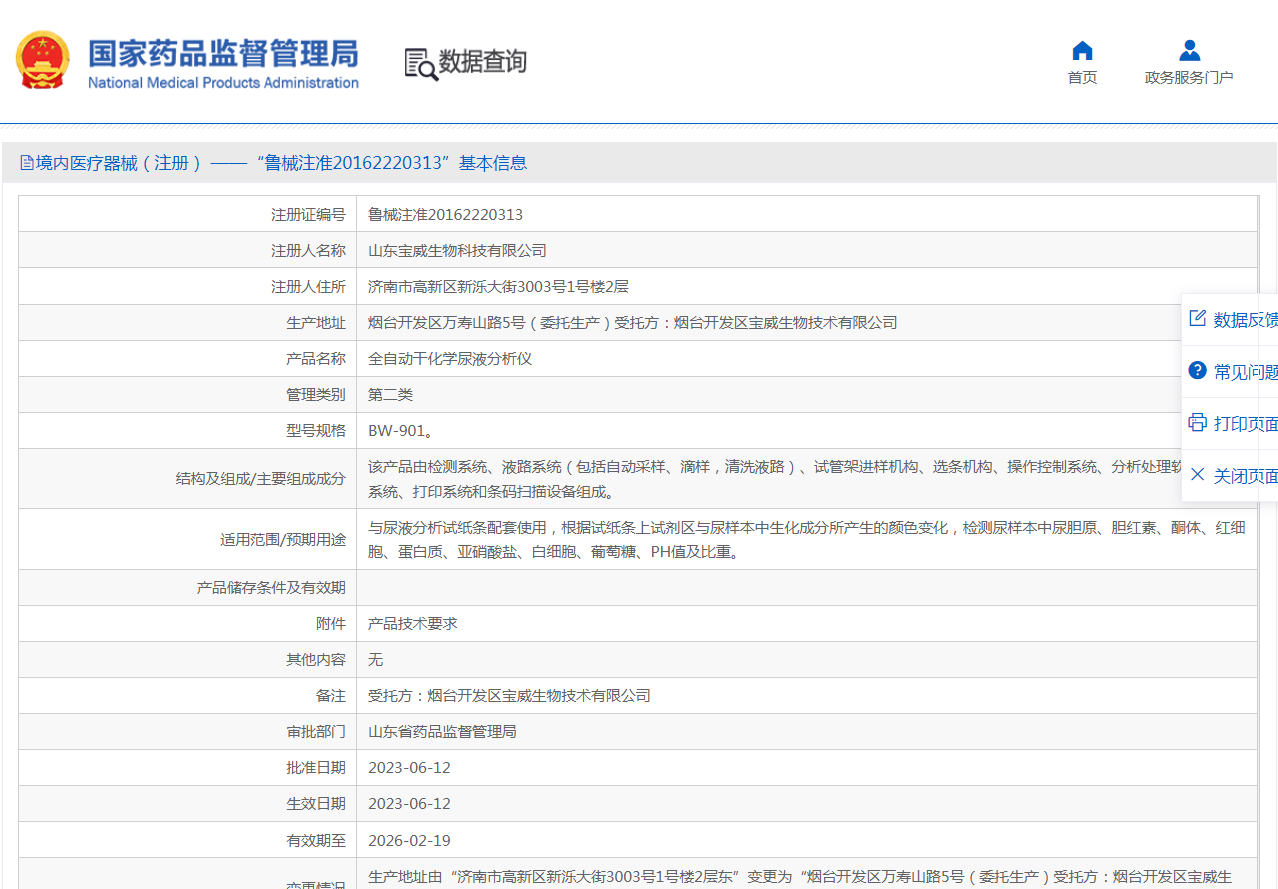Click the 变更情况 production address change text
This screenshot has height=889, width=1278.
pos(800,876)
